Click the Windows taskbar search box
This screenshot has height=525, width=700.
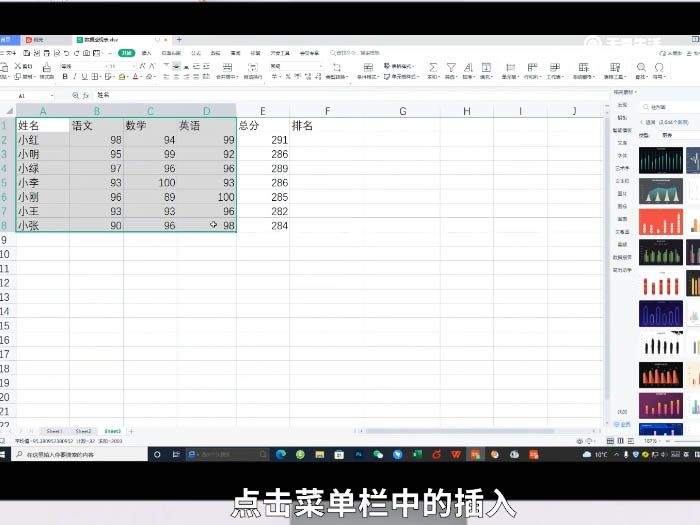tap(79, 454)
